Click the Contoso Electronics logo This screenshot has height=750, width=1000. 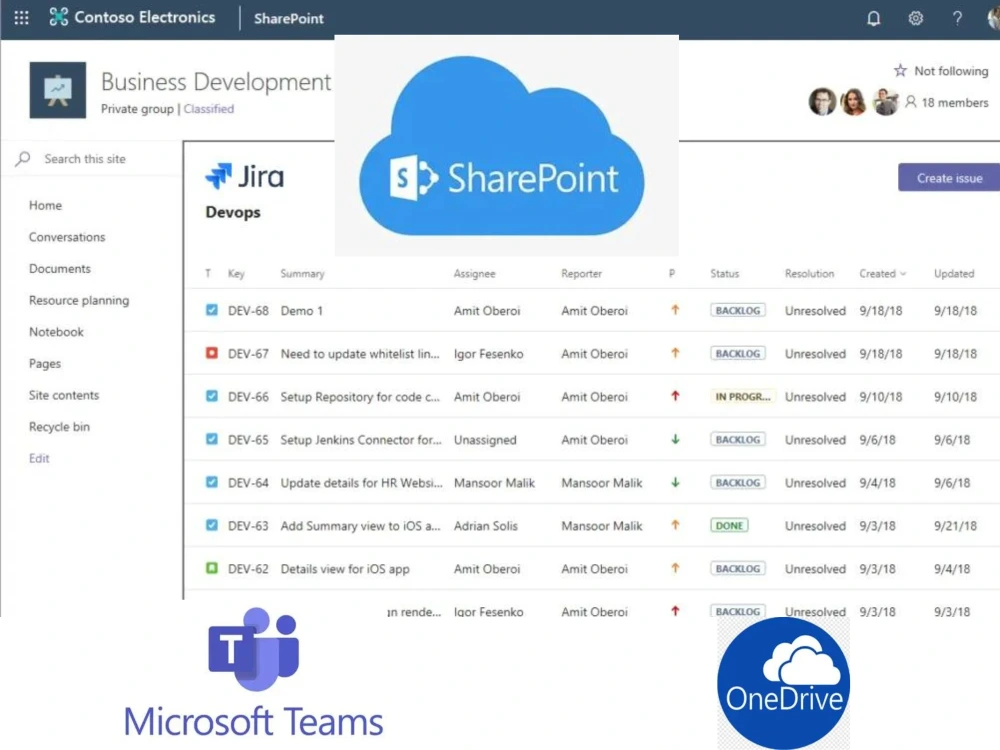tap(59, 17)
